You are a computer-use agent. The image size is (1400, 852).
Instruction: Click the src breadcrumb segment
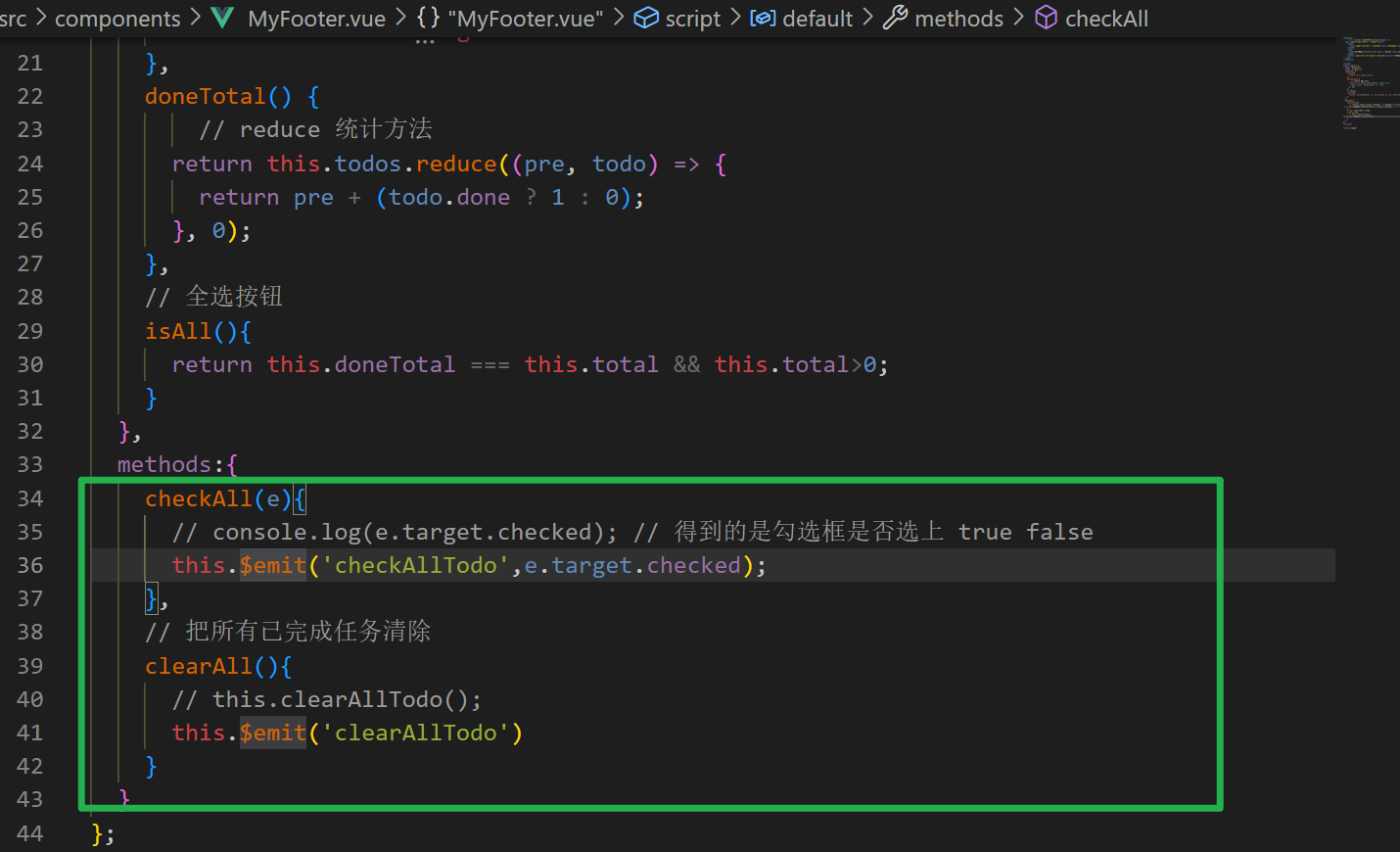[13, 19]
